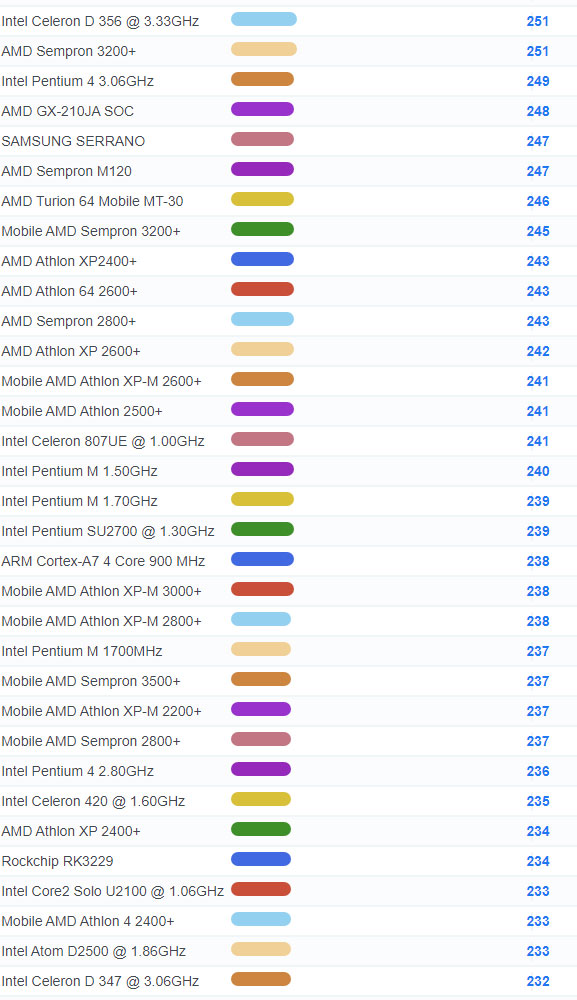Open AMD Sempron 3200+ entry
This screenshot has width=577, height=1000.
(x=69, y=51)
